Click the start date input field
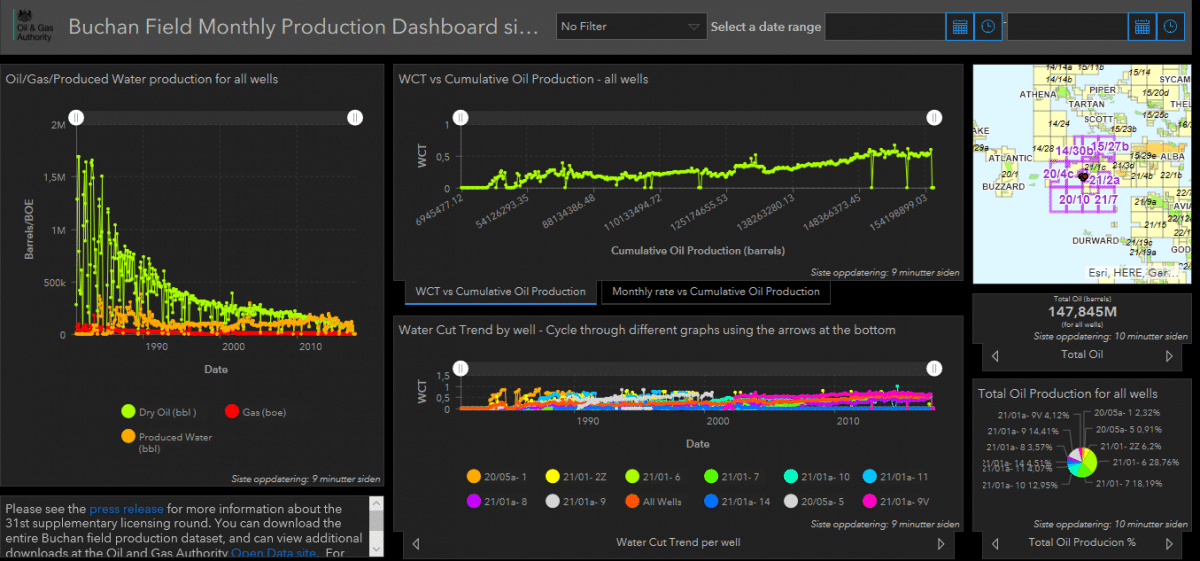The width and height of the screenshot is (1200, 561). click(x=884, y=27)
